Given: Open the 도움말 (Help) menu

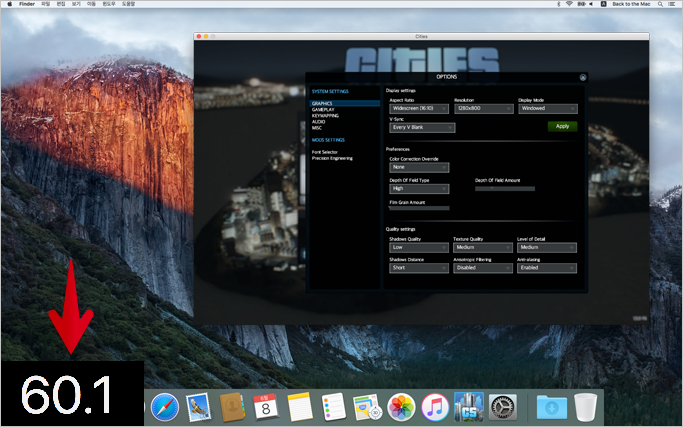Looking at the screenshot, I should [128, 4].
